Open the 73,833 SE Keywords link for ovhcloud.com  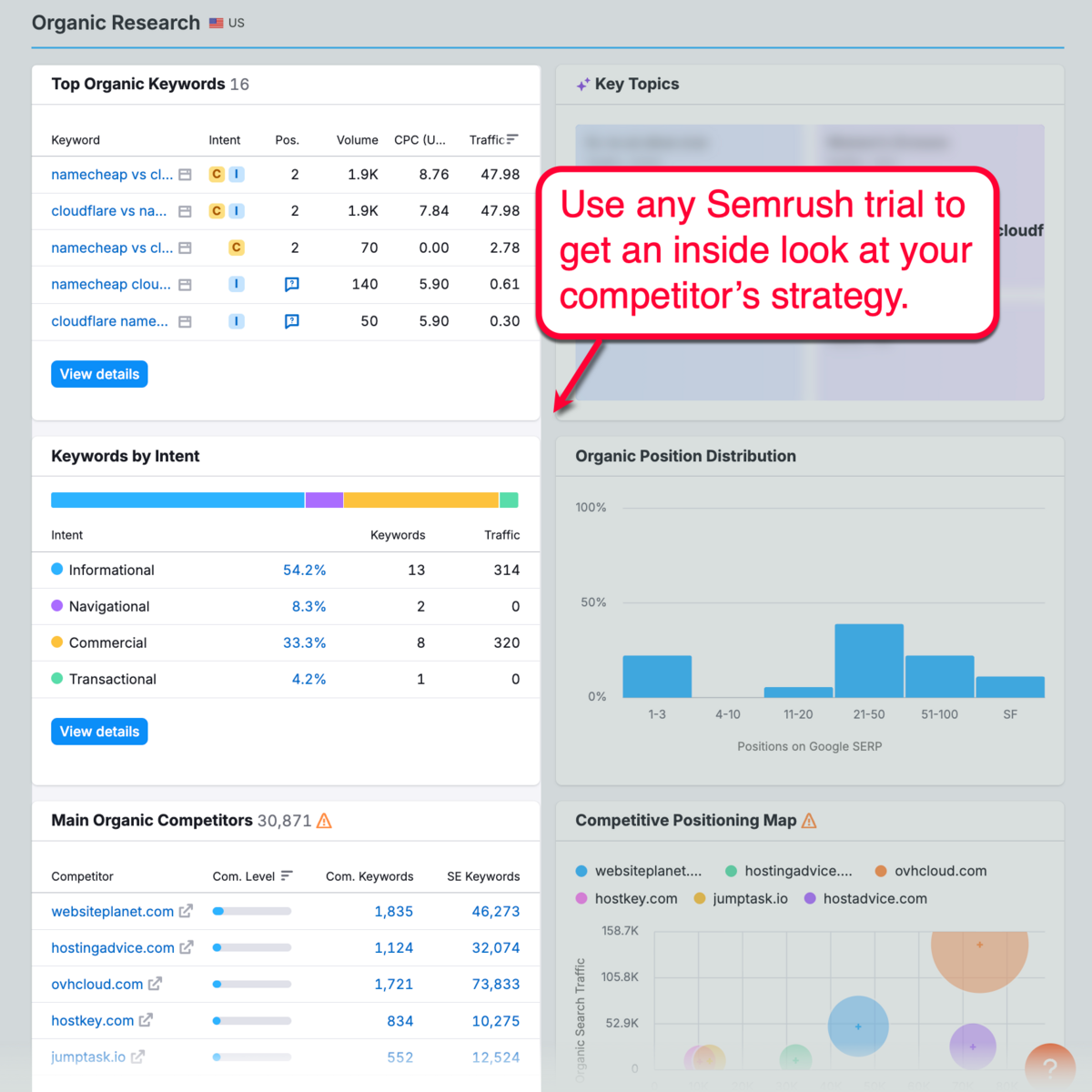pyautogui.click(x=496, y=984)
